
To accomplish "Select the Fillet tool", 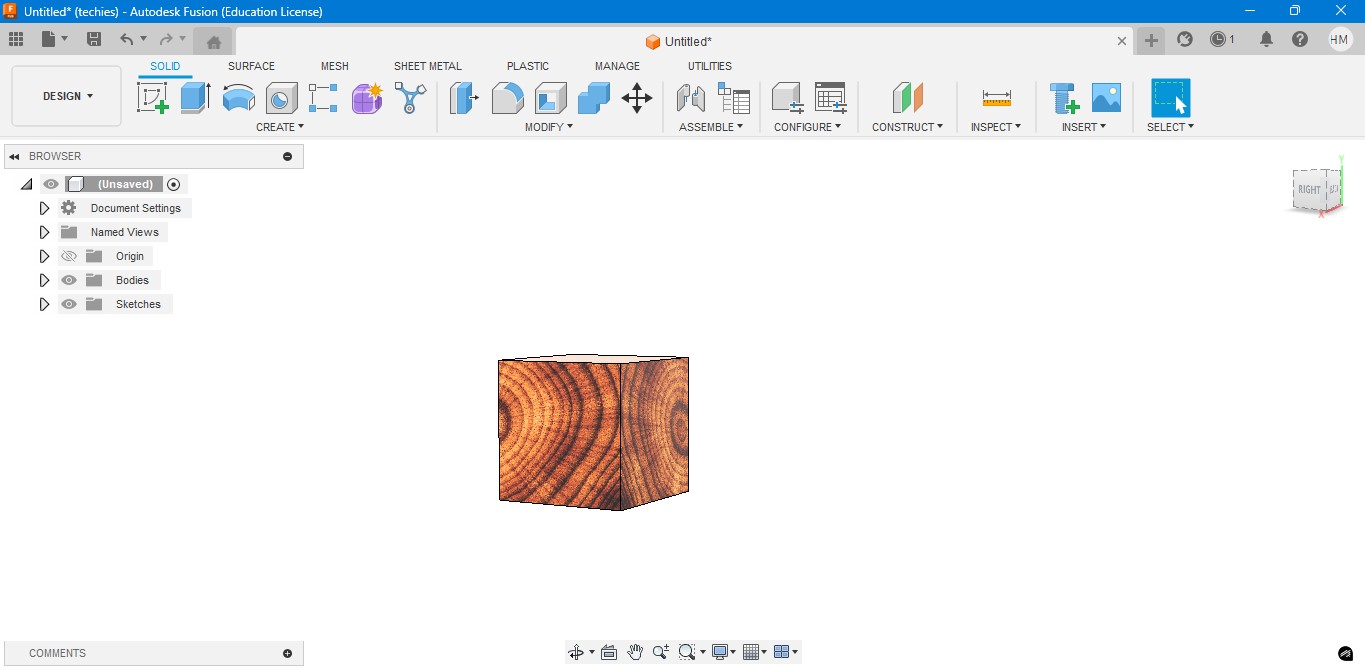I will [507, 98].
